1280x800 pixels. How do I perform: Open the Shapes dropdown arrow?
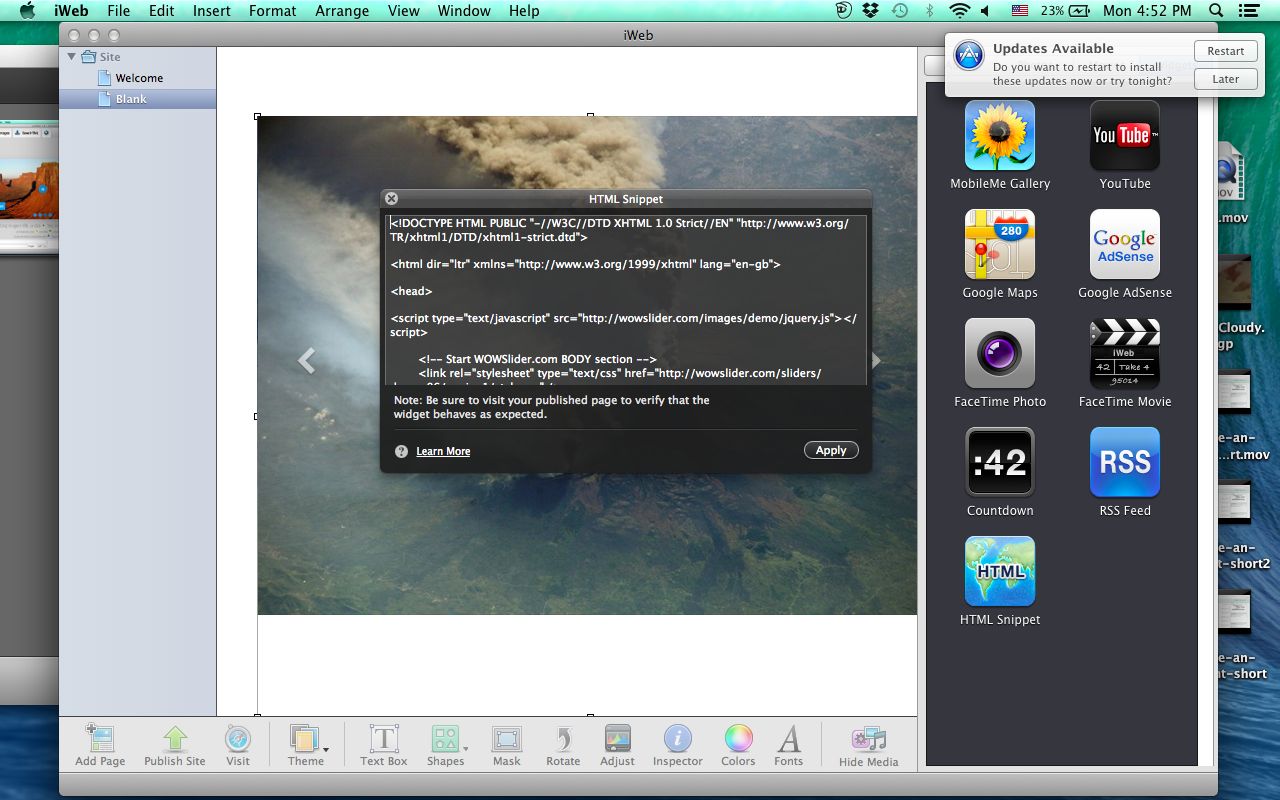465,749
